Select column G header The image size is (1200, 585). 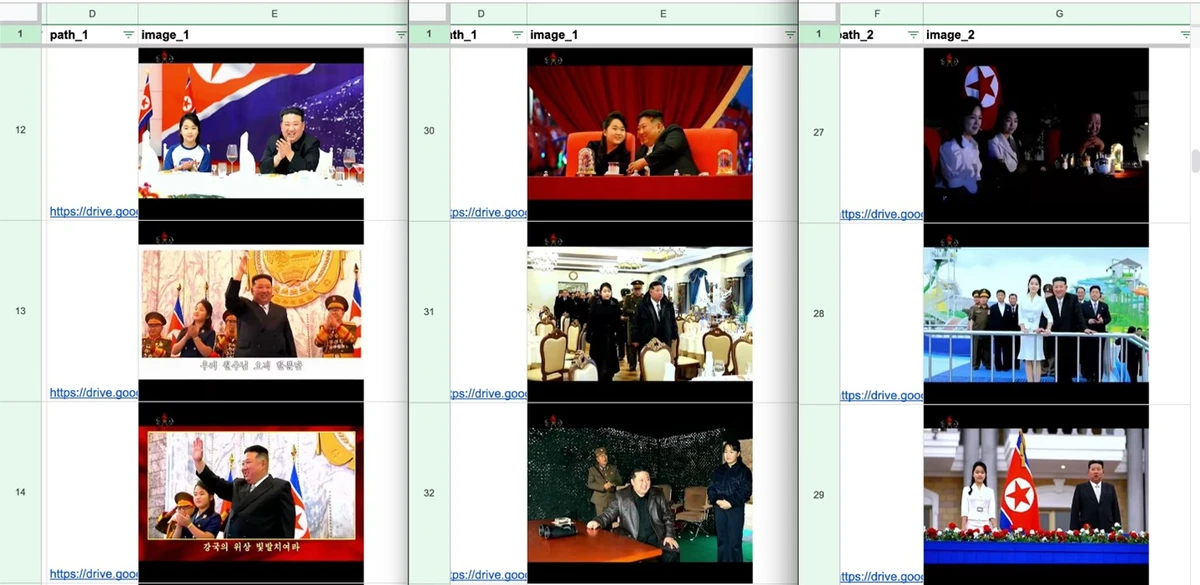click(1059, 13)
